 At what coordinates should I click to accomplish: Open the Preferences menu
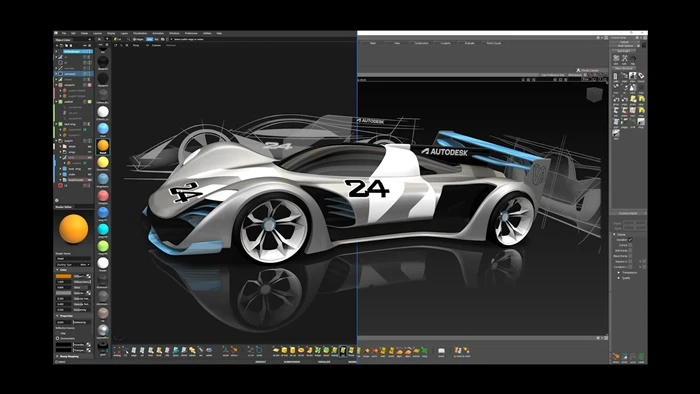[x=191, y=33]
